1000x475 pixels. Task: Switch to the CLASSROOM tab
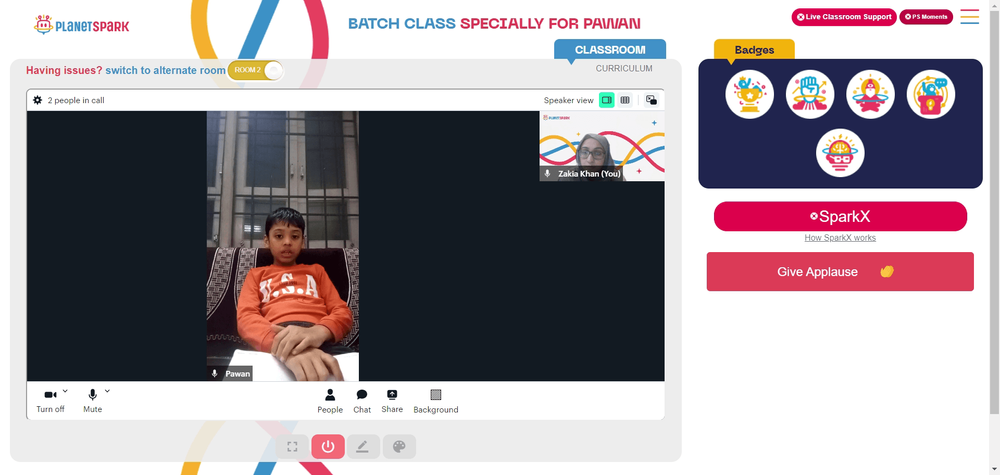coord(610,50)
